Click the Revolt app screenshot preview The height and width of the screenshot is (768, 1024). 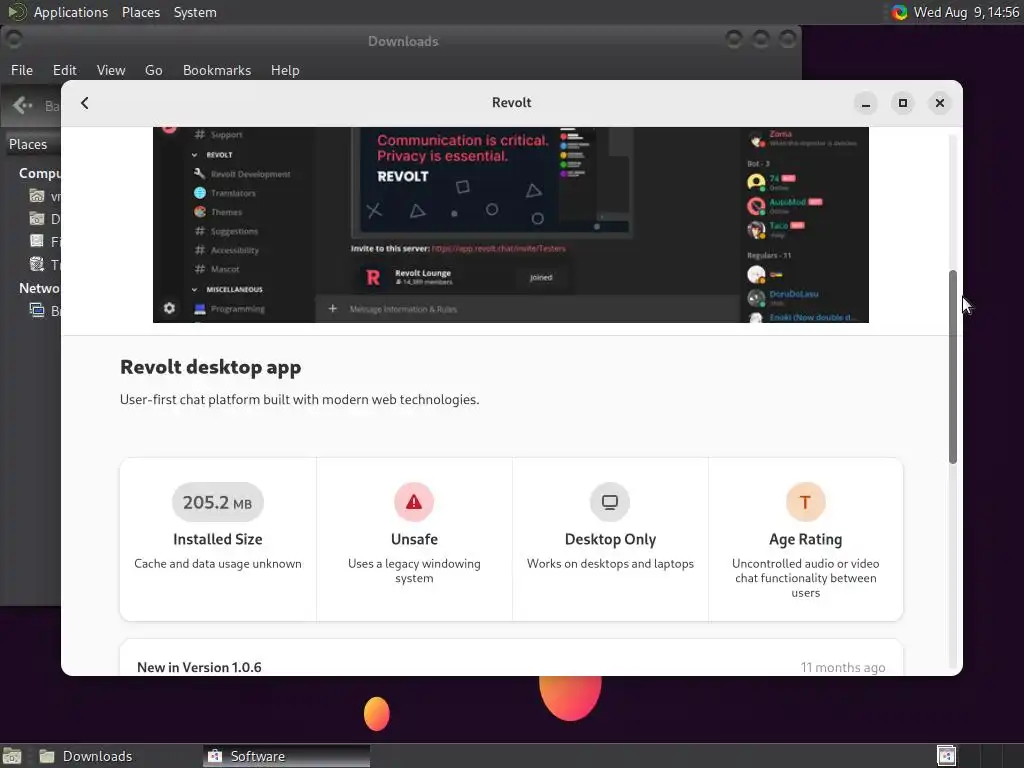[x=511, y=225]
